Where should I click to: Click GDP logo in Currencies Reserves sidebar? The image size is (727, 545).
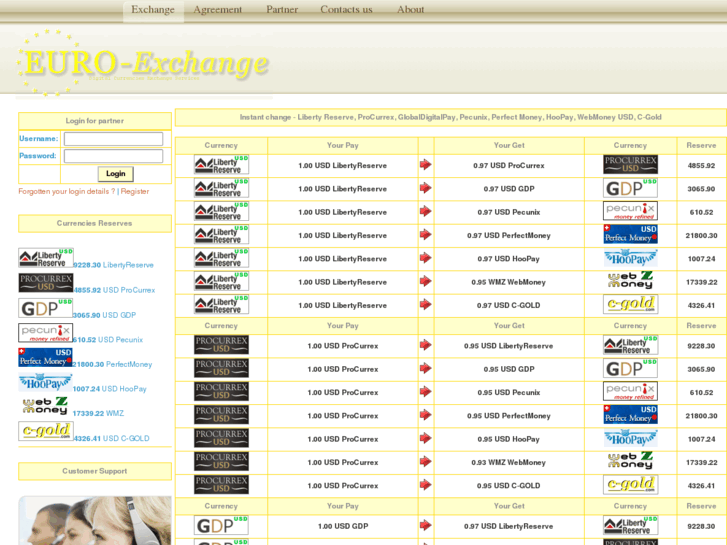pos(45,308)
